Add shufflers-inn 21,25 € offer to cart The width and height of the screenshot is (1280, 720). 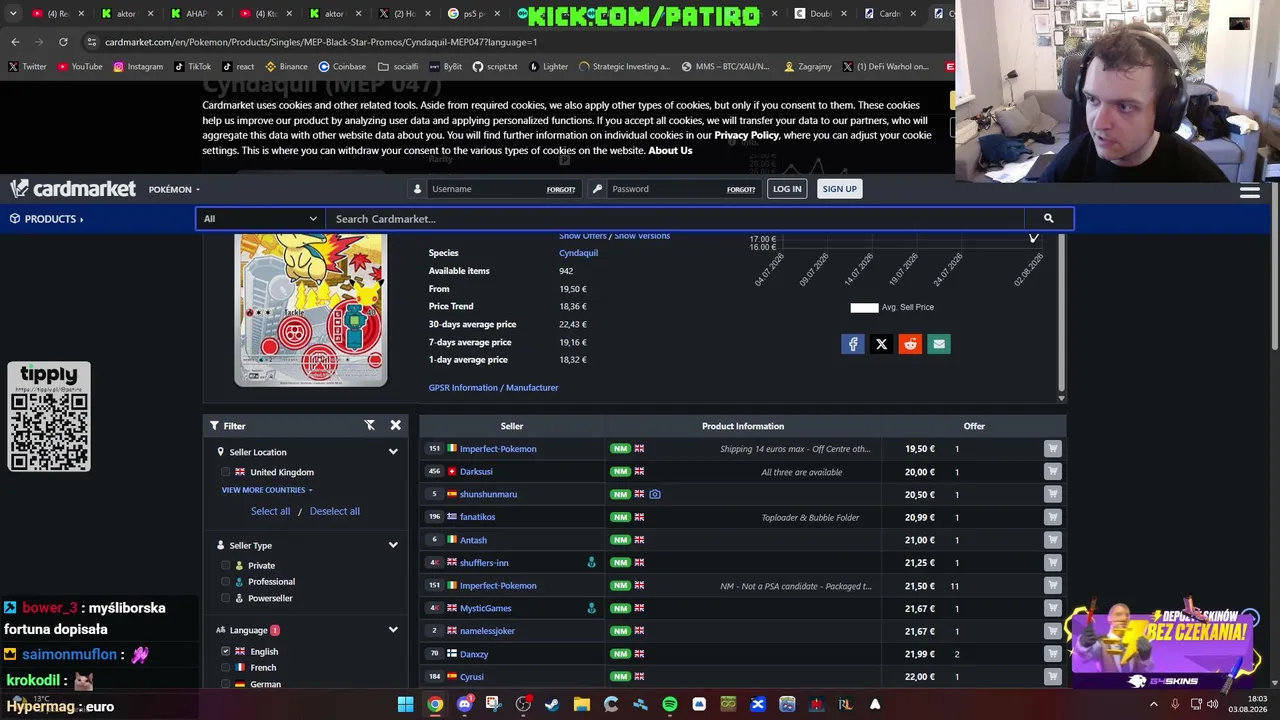tap(1052, 563)
